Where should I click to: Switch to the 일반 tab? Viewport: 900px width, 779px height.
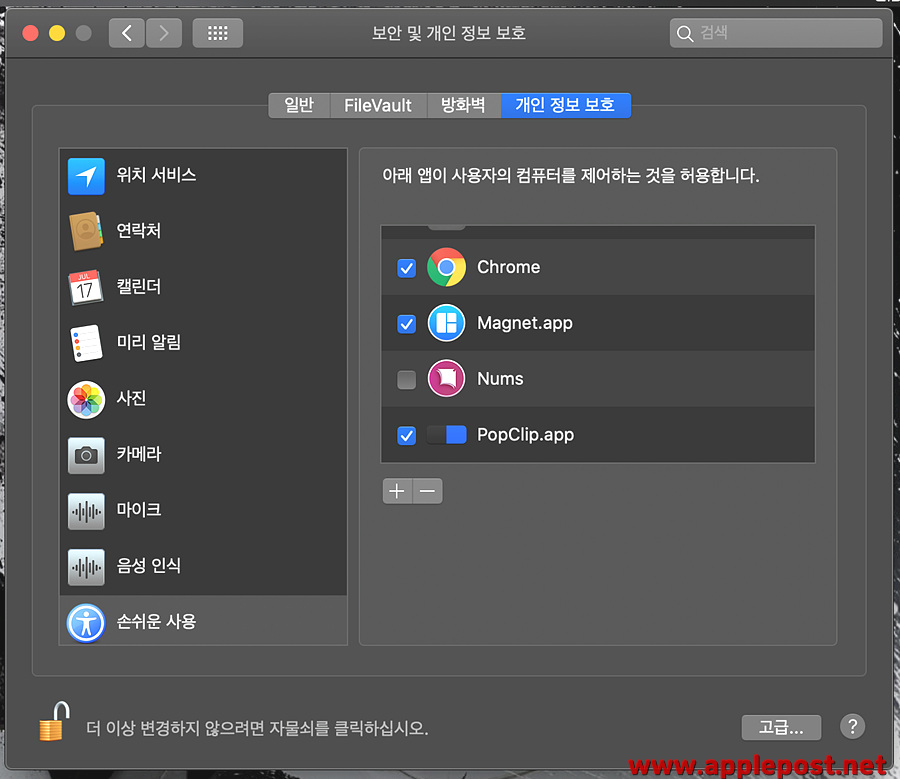(x=299, y=105)
